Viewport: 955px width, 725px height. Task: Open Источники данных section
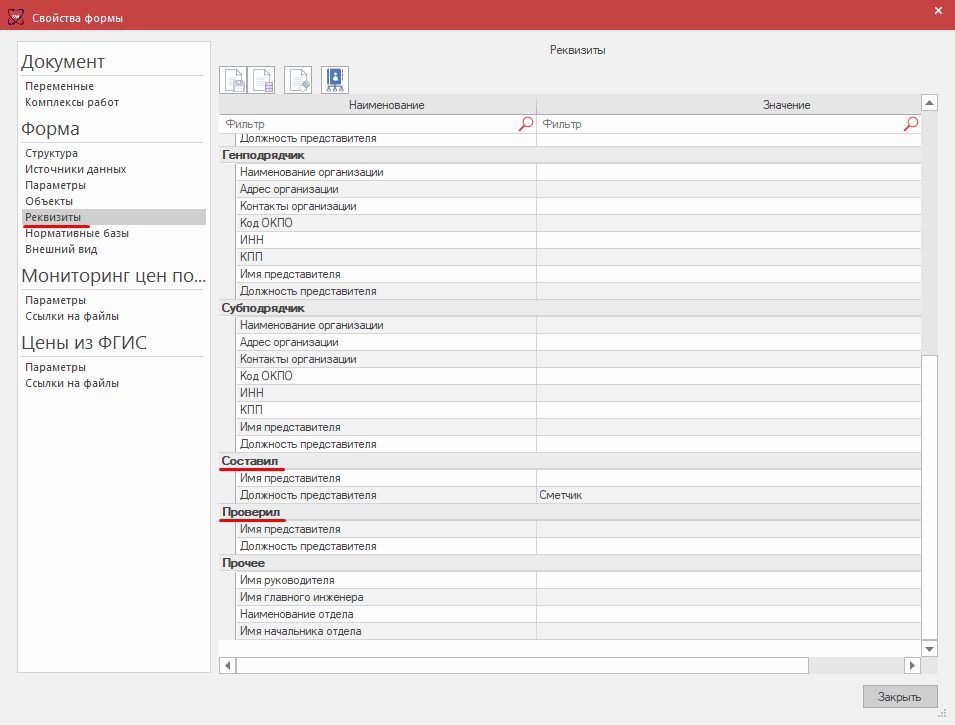75,169
